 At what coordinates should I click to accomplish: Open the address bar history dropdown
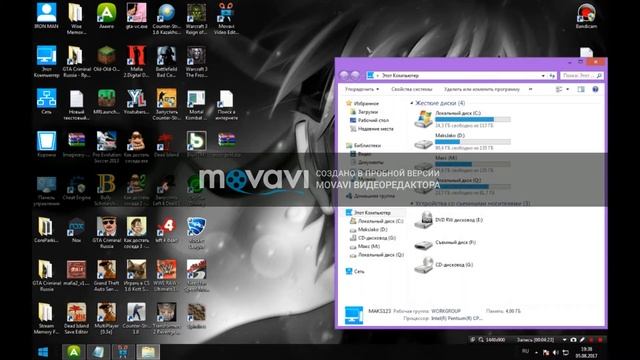tap(543, 76)
